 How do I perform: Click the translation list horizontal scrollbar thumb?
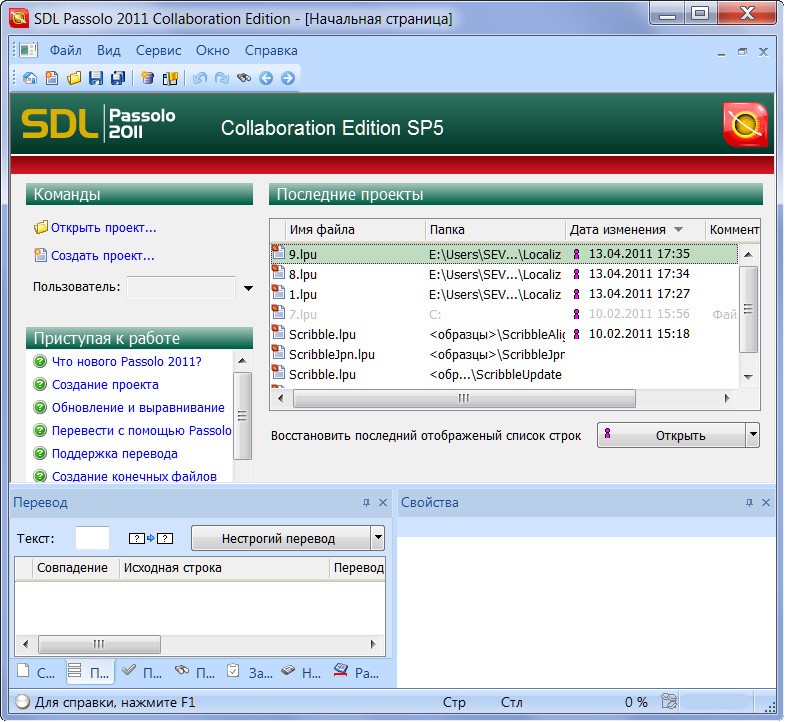pyautogui.click(x=99, y=644)
